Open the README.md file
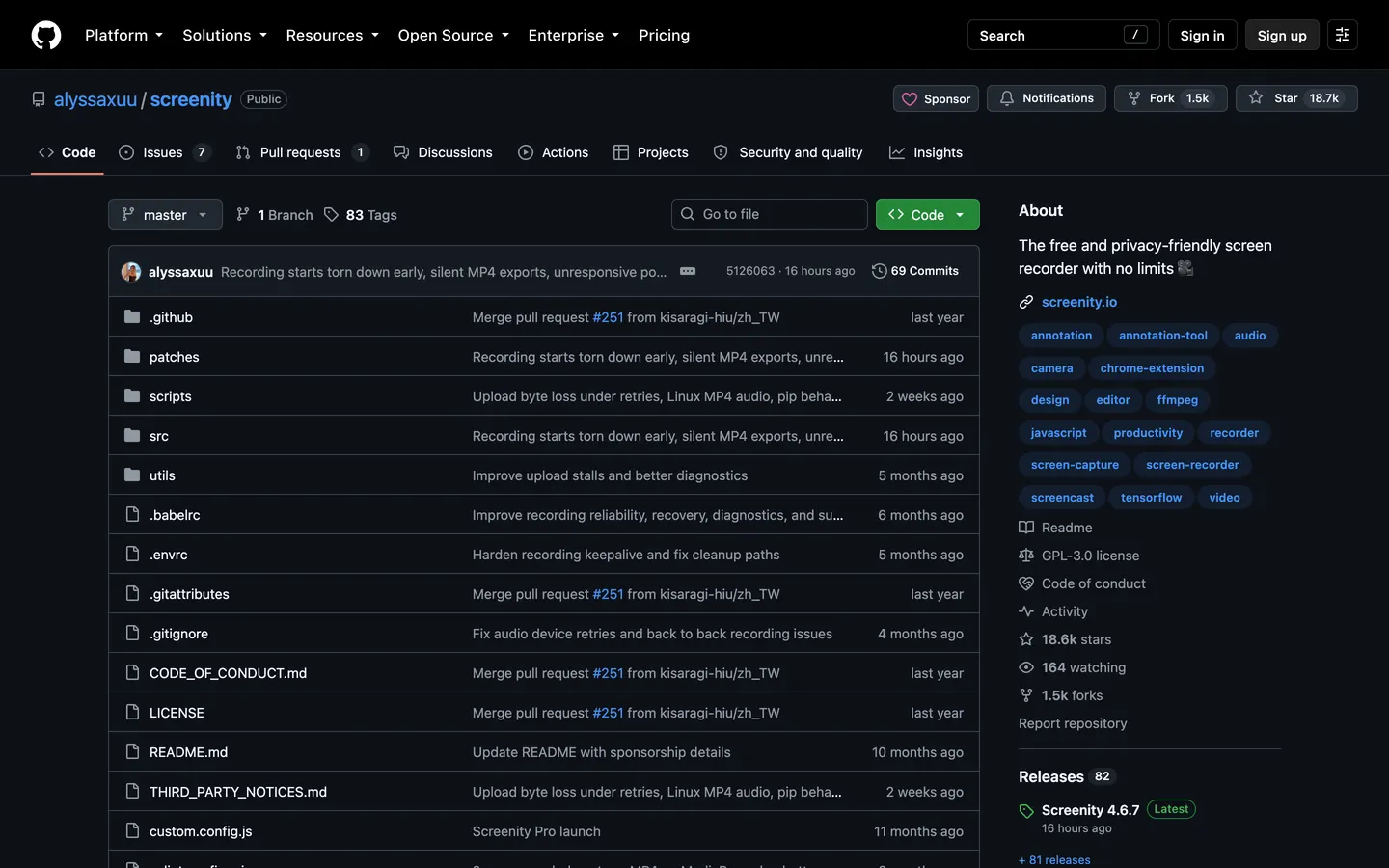This screenshot has height=868, width=1389. tap(188, 752)
